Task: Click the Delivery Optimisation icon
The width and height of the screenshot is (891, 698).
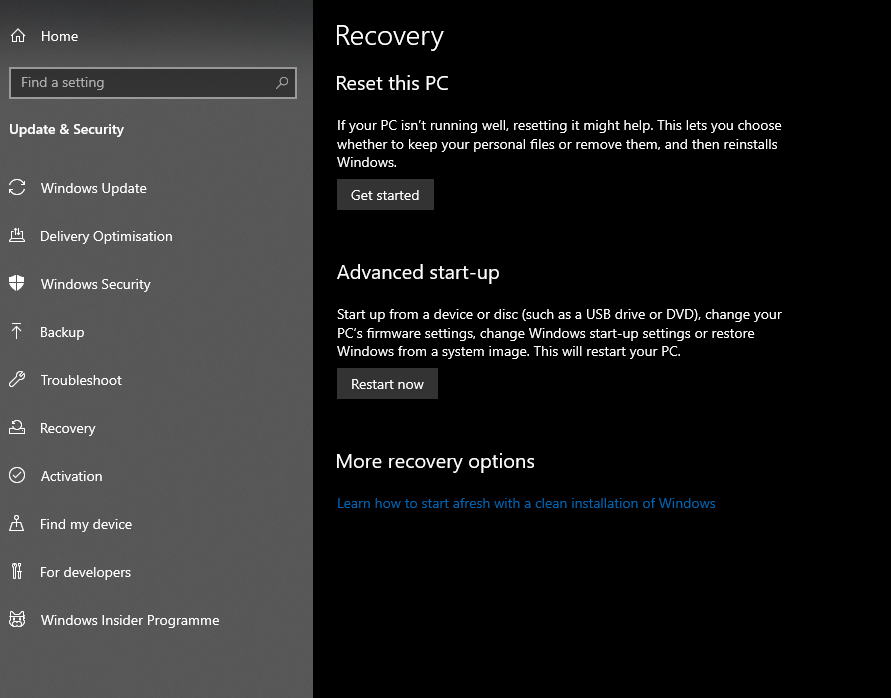Action: [17, 235]
